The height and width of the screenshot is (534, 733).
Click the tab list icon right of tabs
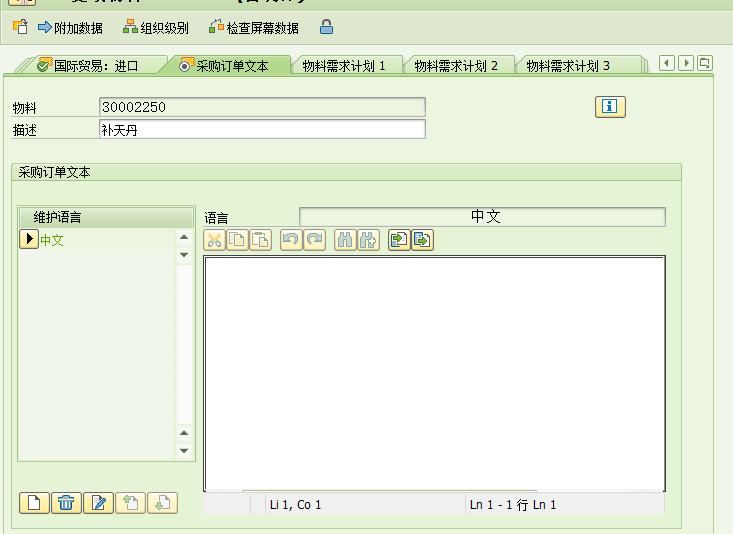(705, 64)
